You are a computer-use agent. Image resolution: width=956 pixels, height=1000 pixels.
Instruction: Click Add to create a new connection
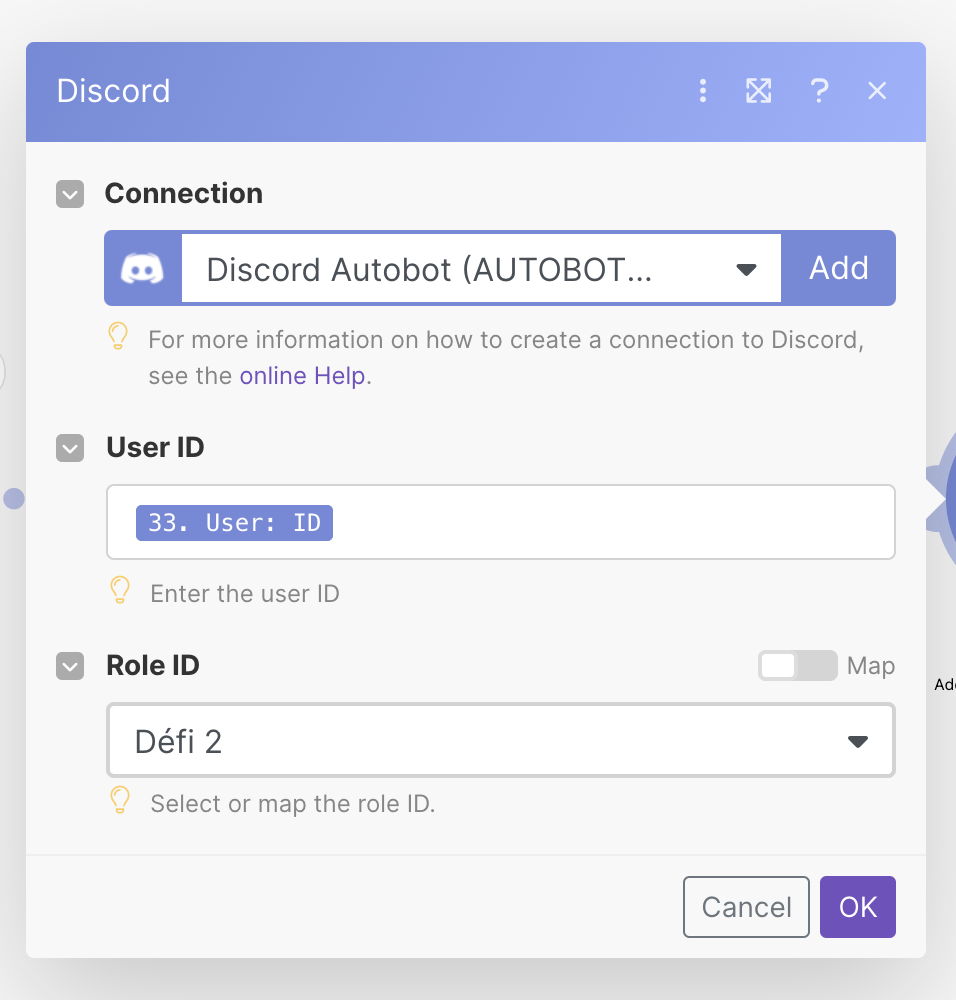pos(839,268)
